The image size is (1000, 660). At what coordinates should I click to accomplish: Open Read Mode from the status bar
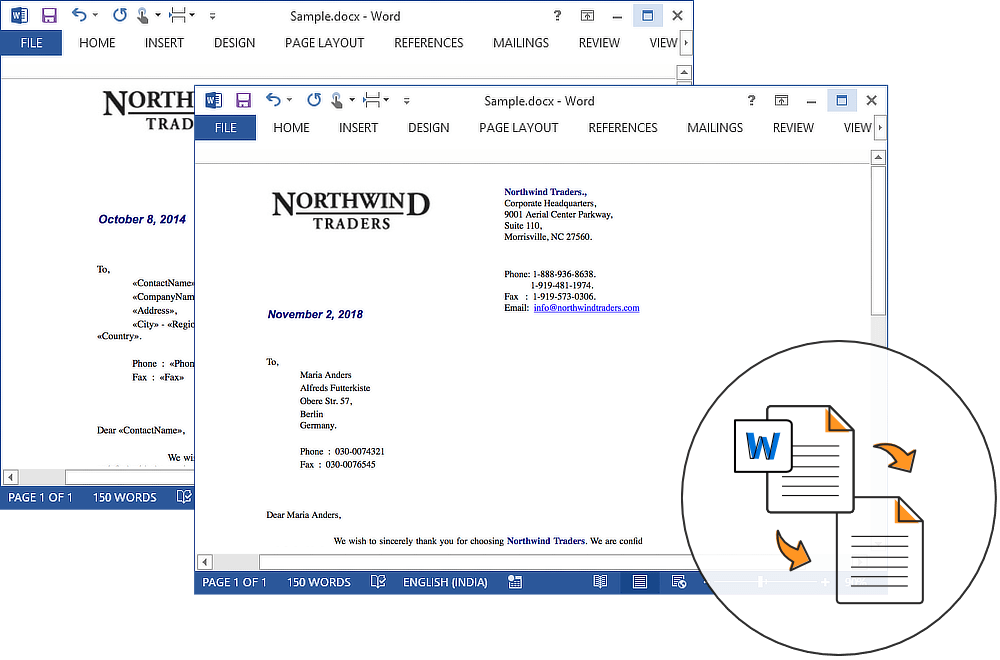point(599,581)
